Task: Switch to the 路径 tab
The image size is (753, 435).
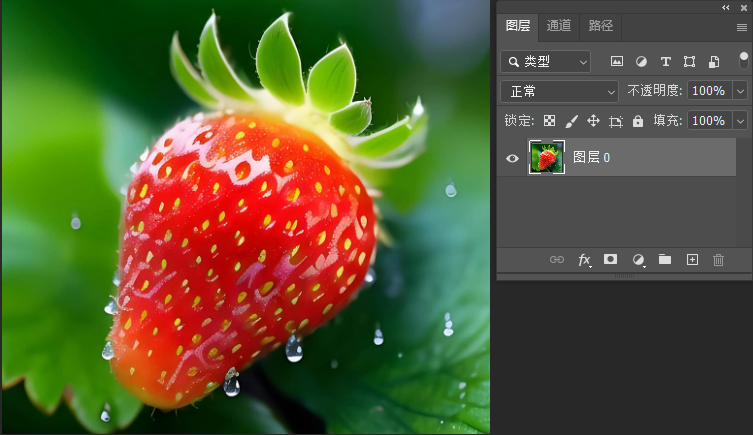Action: pos(601,25)
